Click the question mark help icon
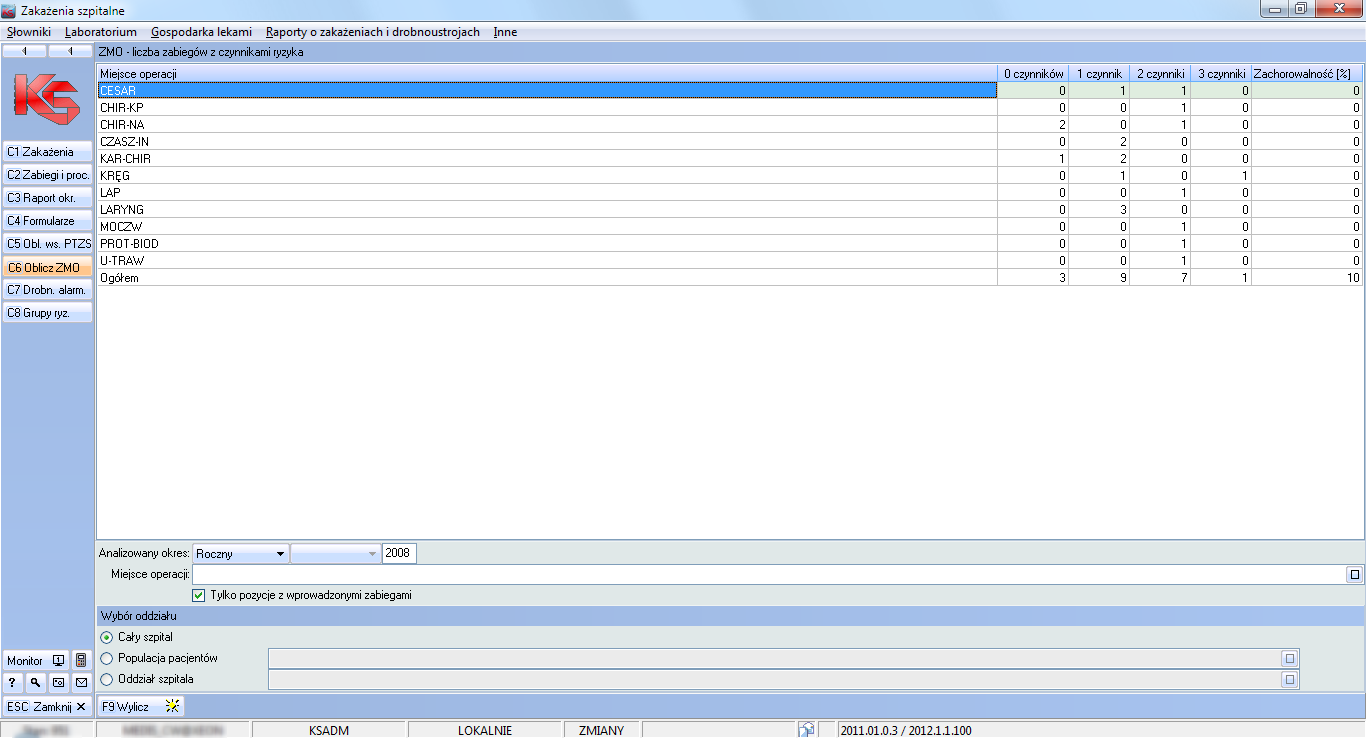 tap(12, 683)
